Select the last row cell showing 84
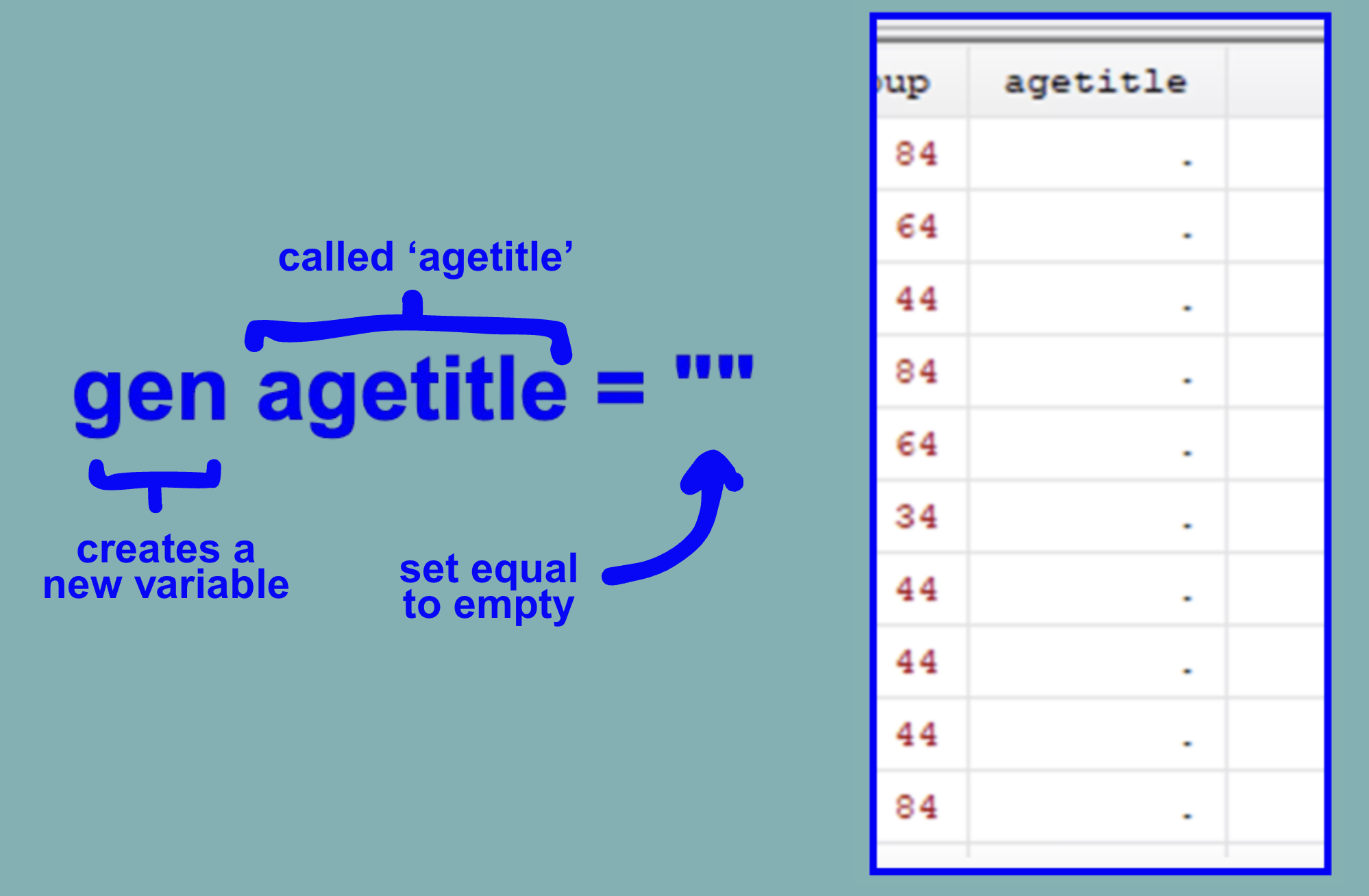Image resolution: width=1369 pixels, height=896 pixels. tap(917, 808)
